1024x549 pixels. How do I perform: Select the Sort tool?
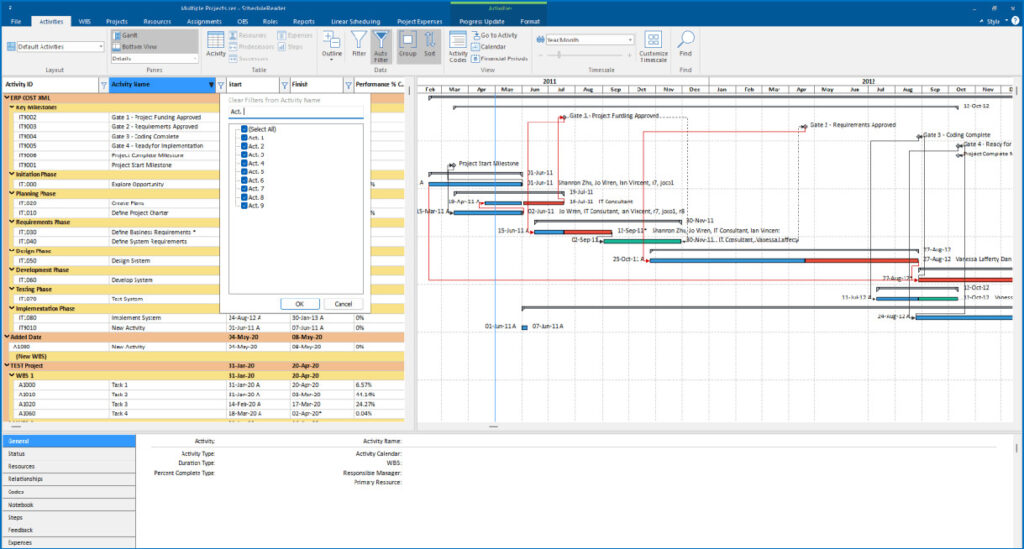point(430,44)
